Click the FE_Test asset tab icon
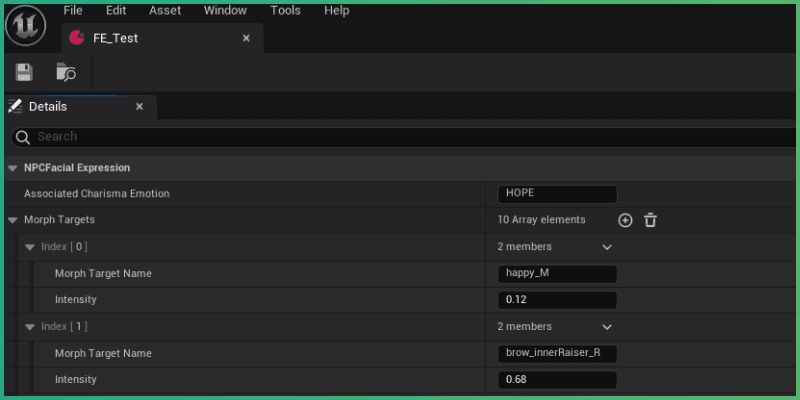The image size is (800, 400). pos(77,38)
